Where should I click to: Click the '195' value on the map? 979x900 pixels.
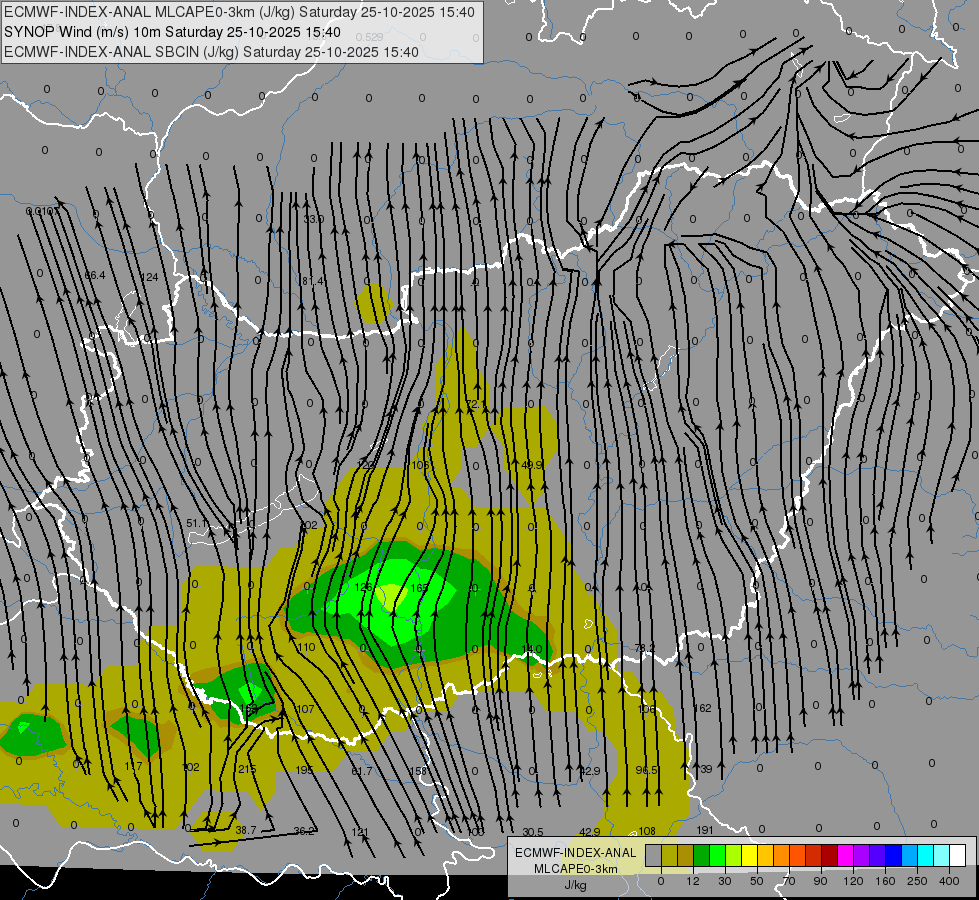click(x=304, y=770)
